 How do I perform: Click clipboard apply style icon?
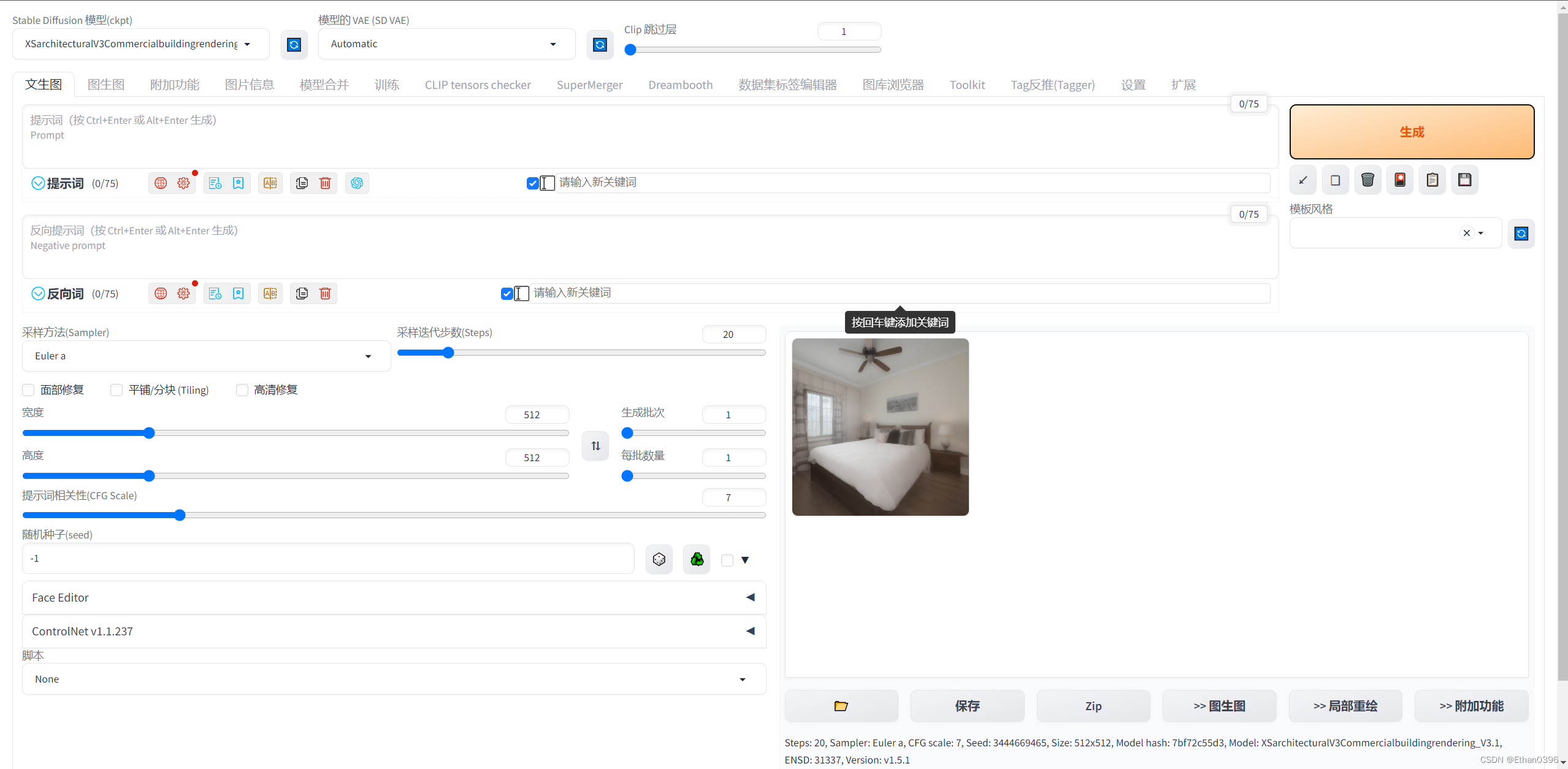(1432, 180)
